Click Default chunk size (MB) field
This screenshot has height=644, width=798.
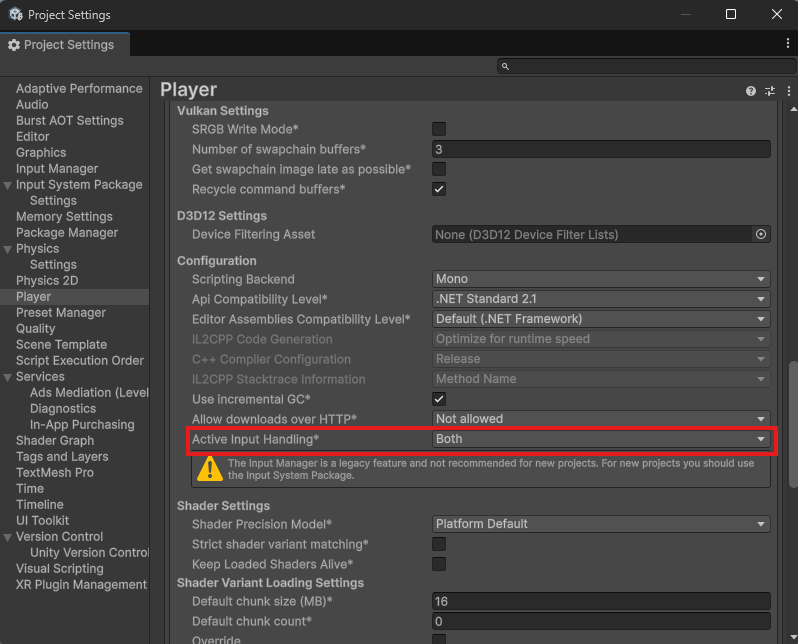coord(601,601)
